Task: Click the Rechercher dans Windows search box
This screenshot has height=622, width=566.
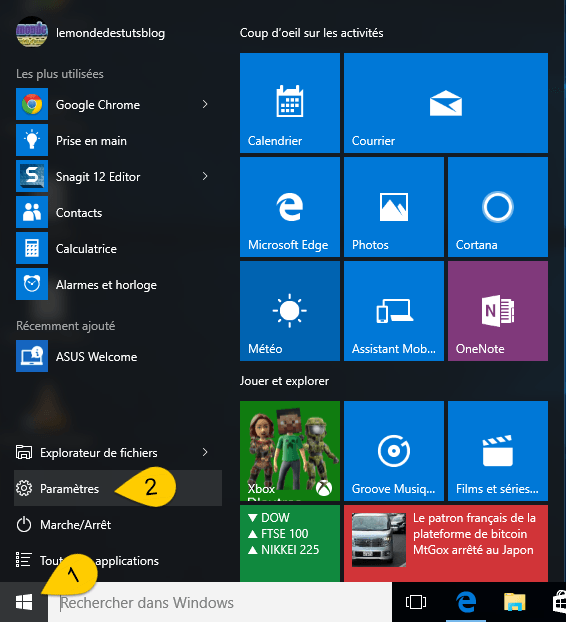Action: (x=220, y=603)
